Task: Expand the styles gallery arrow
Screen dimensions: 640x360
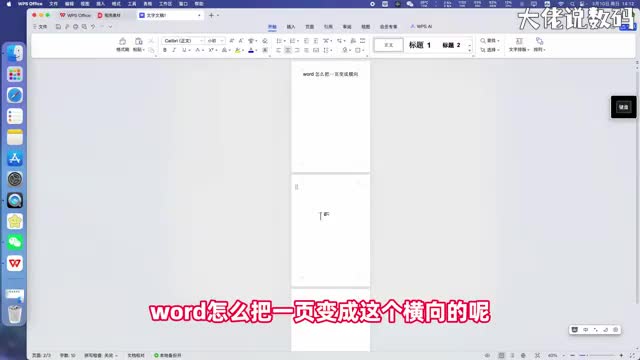Action: point(469,50)
